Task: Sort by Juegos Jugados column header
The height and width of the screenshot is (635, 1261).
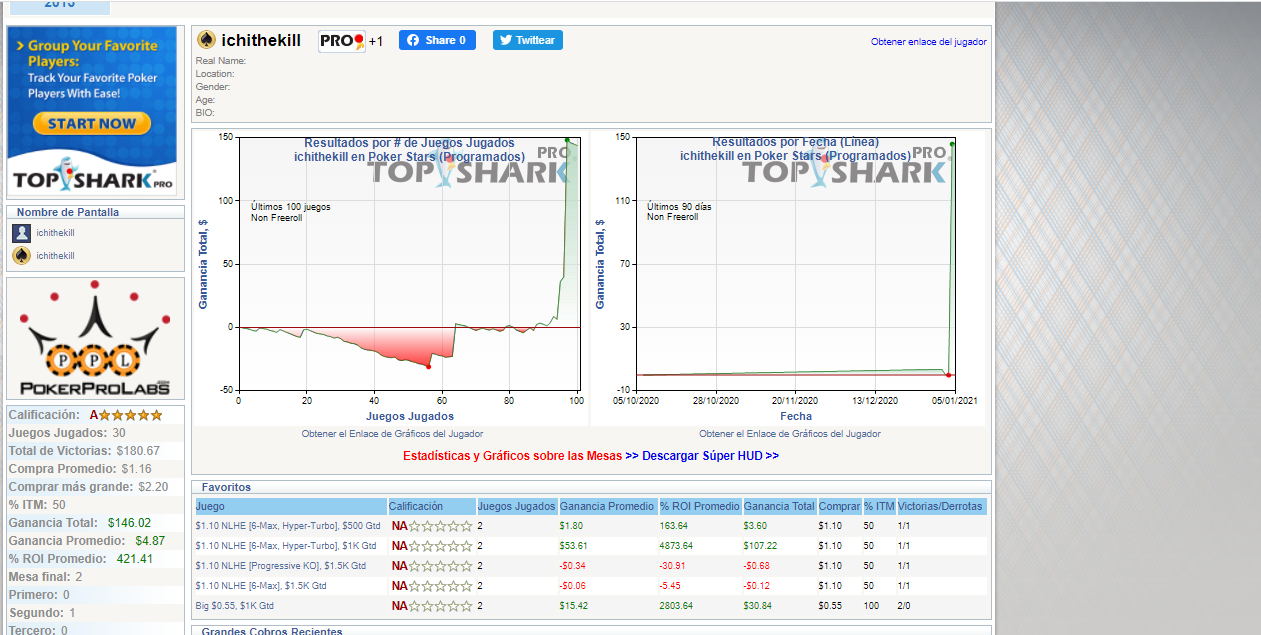Action: pyautogui.click(x=516, y=507)
